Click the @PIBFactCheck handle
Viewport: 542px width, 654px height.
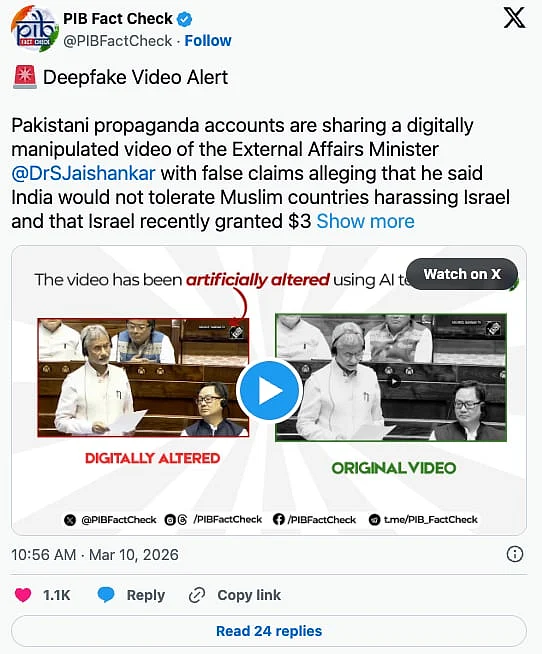click(x=118, y=41)
